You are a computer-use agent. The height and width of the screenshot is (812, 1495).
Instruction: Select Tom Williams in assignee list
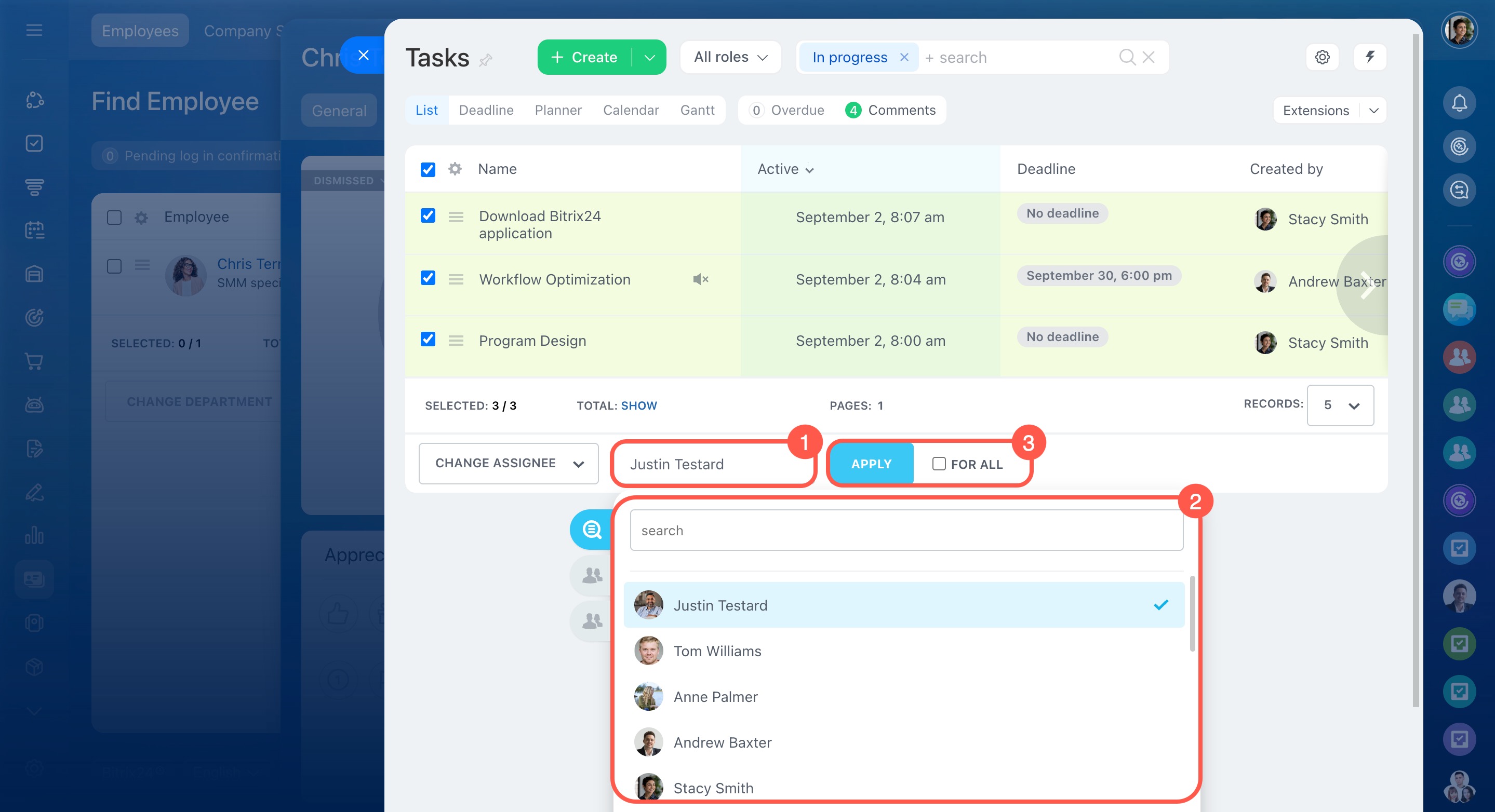717,651
